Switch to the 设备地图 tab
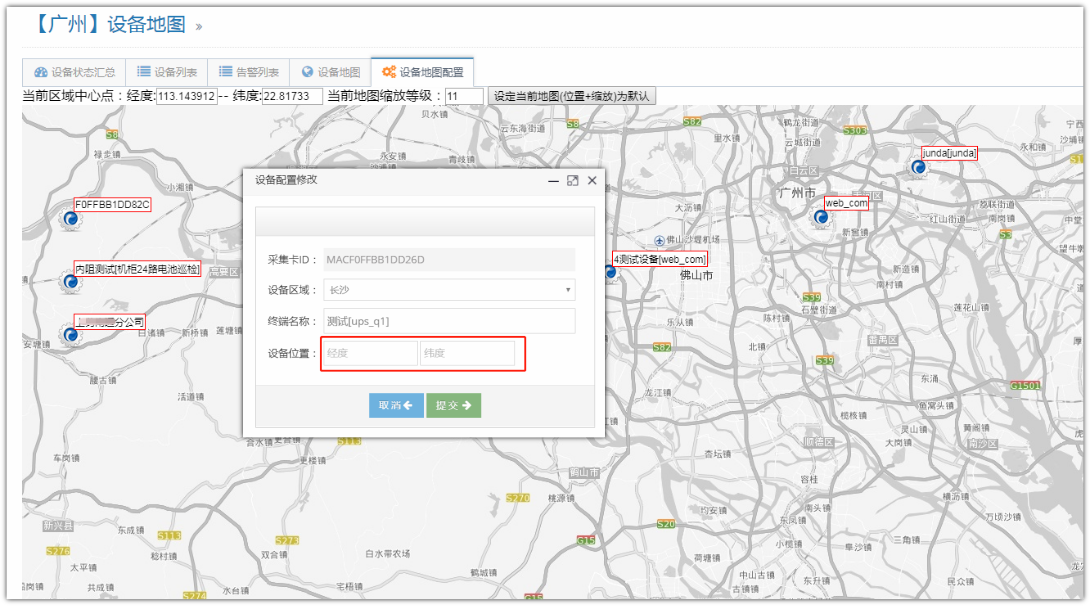This screenshot has width=1090, height=606. [x=330, y=72]
